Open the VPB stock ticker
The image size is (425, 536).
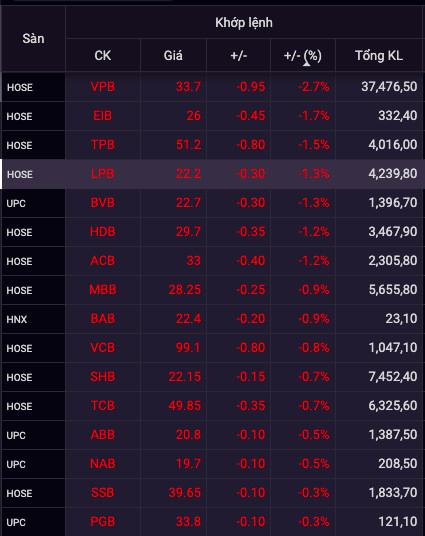click(103, 86)
